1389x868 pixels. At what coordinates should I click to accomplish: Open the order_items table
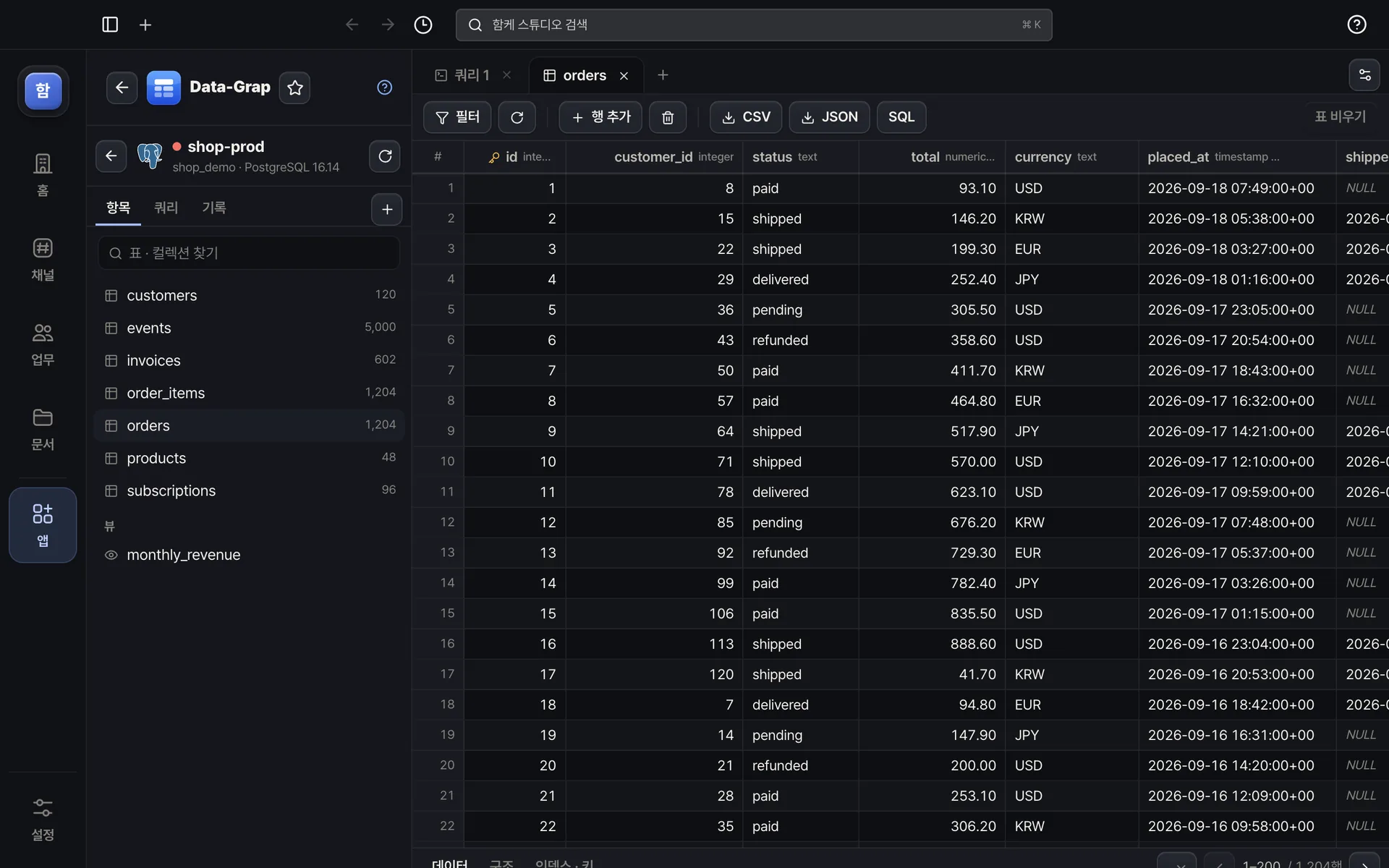(249, 393)
